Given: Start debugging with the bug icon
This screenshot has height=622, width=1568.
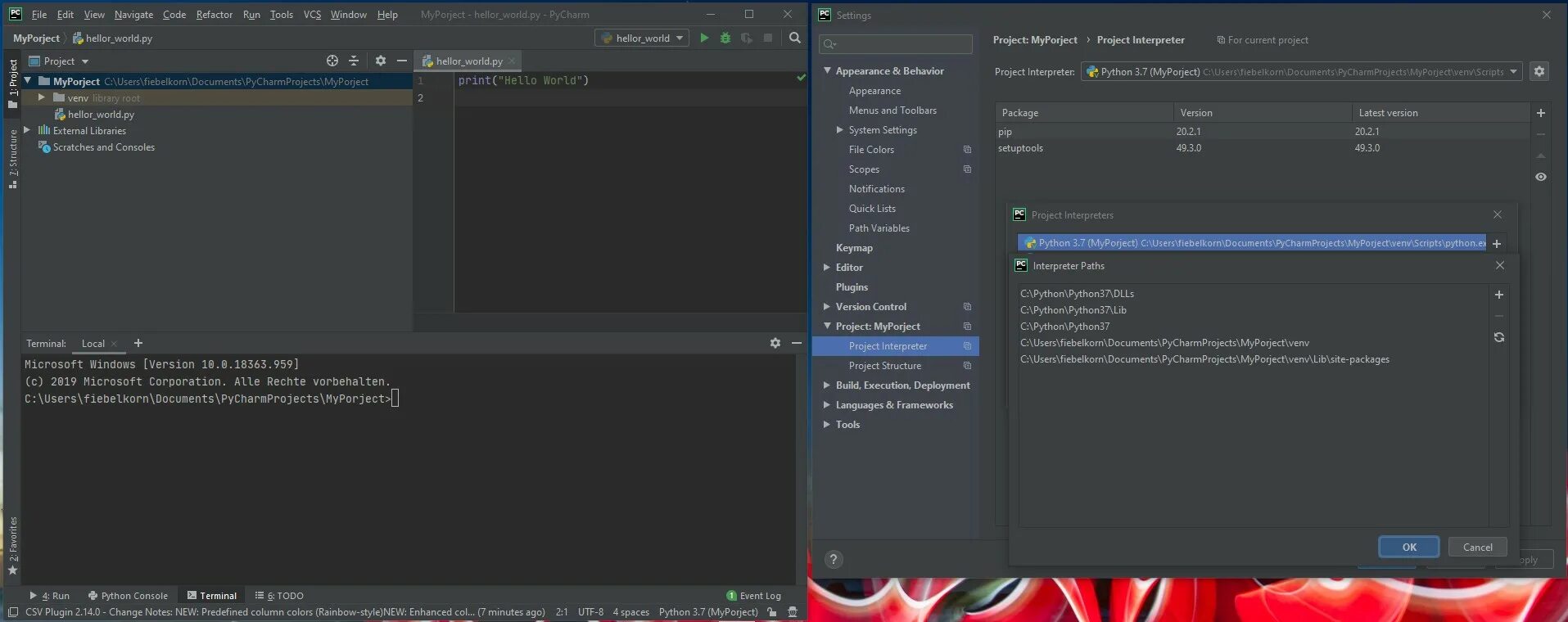Looking at the screenshot, I should (x=725, y=38).
